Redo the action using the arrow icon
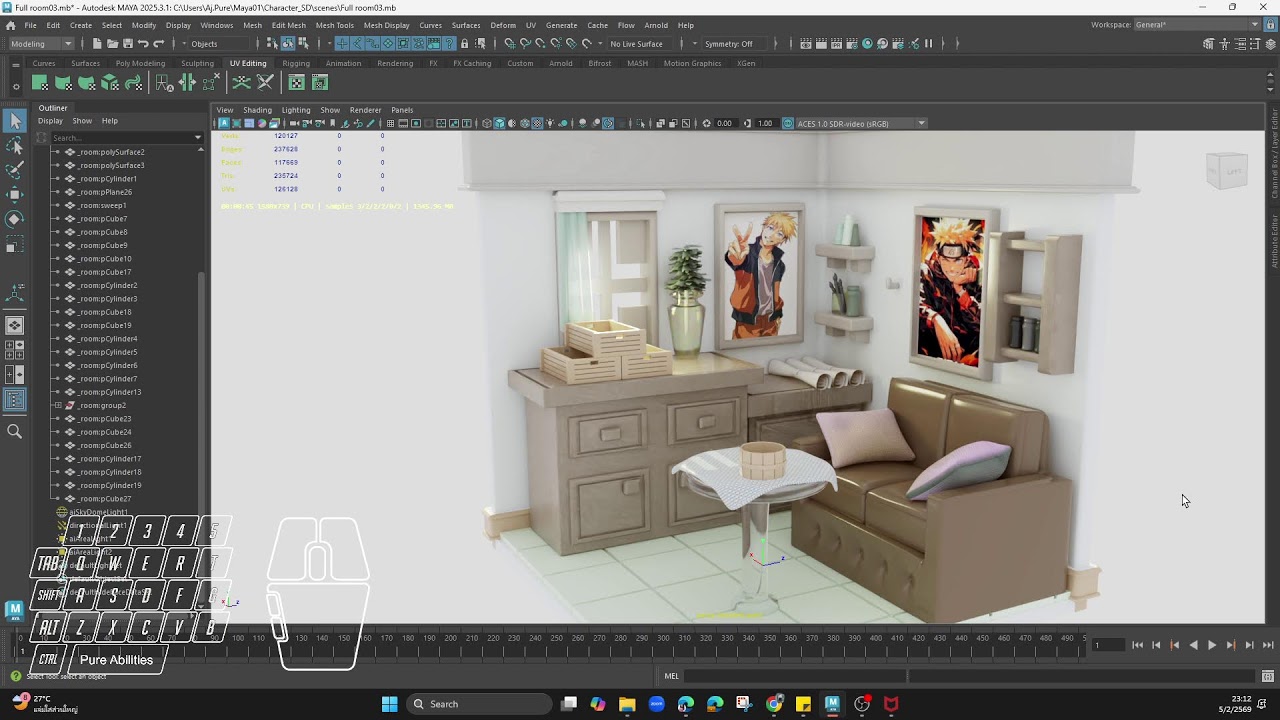 (x=158, y=44)
